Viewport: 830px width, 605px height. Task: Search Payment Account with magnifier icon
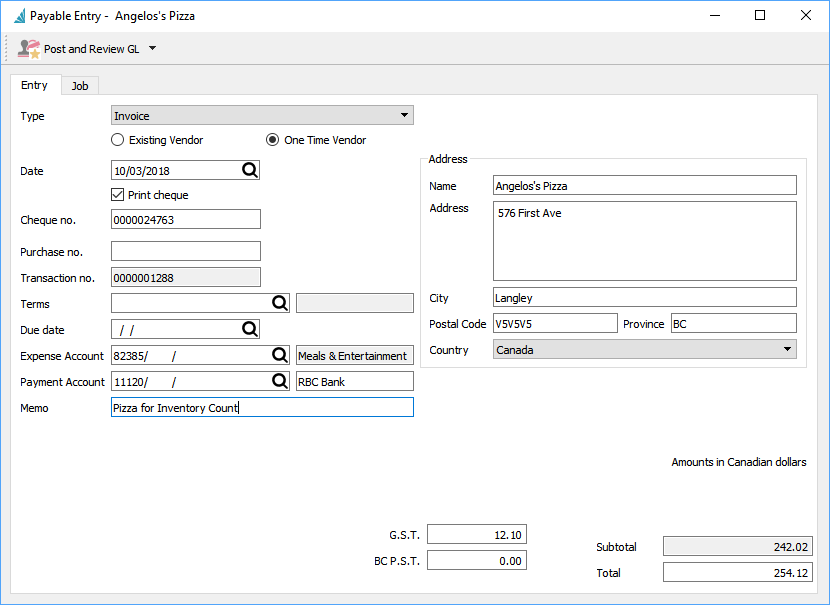[x=280, y=381]
